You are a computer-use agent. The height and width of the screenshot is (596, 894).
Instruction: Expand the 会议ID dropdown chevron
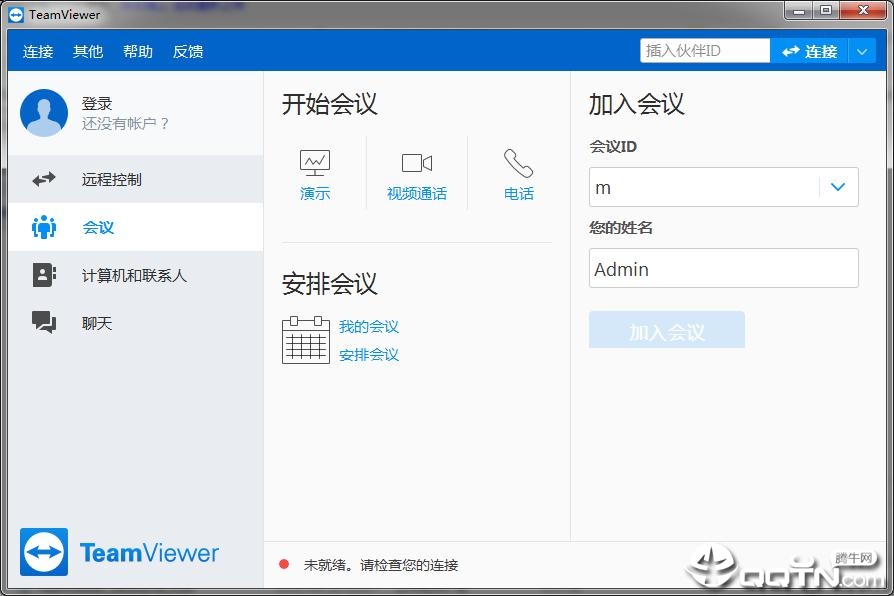[838, 187]
